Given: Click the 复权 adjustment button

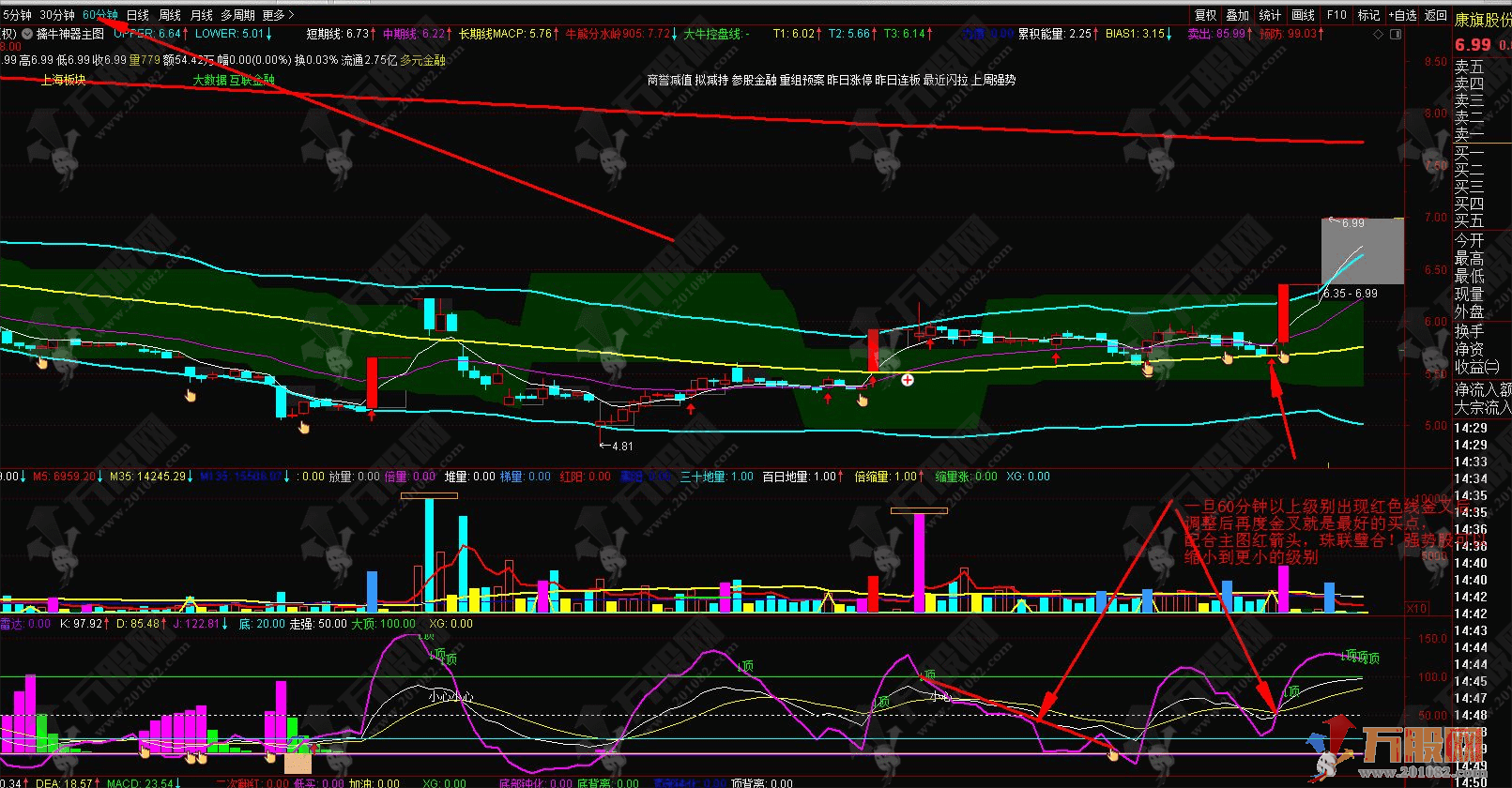Looking at the screenshot, I should point(1205,15).
